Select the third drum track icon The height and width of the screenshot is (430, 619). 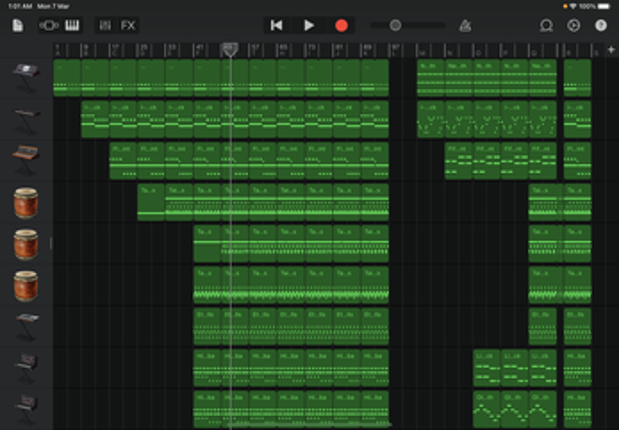click(25, 285)
